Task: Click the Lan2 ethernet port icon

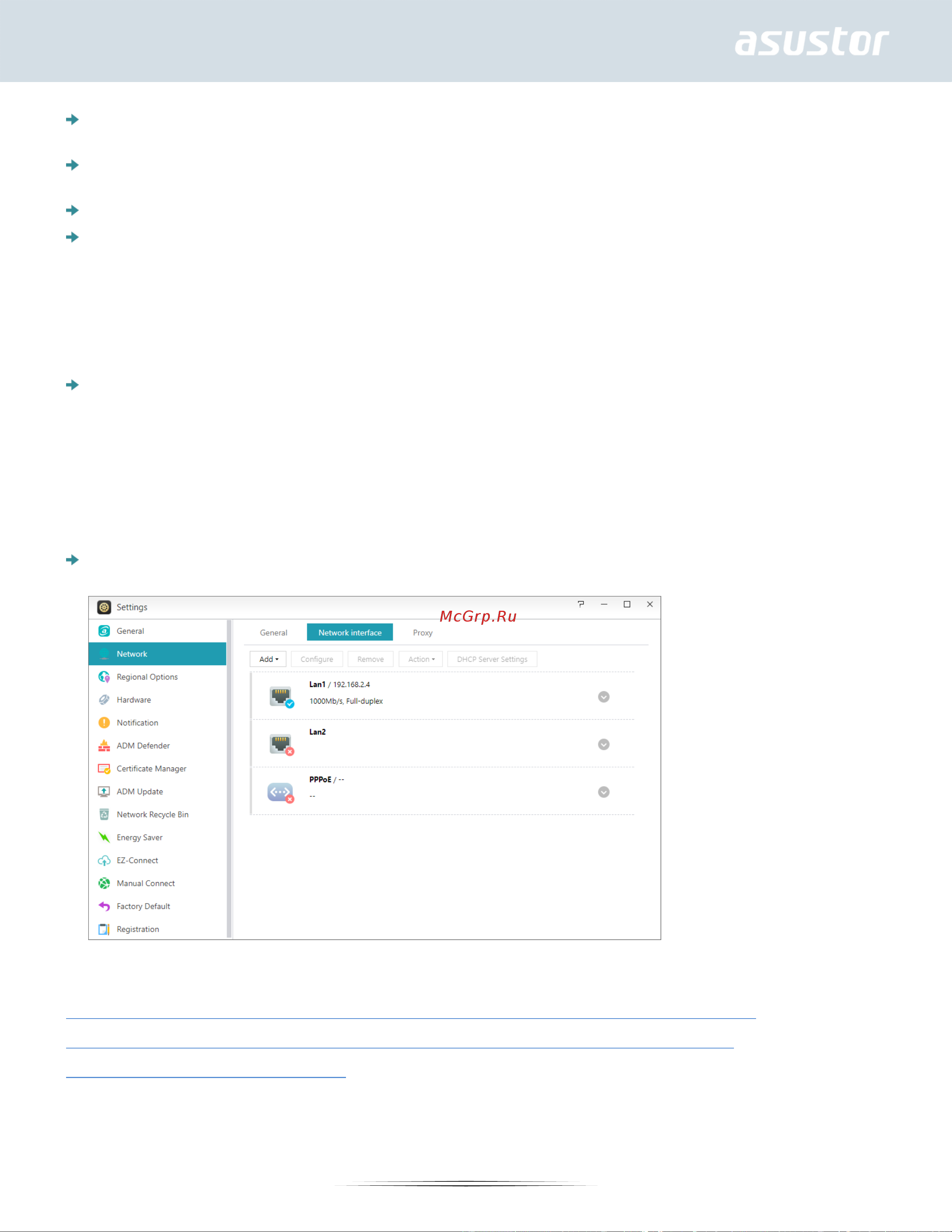Action: click(x=281, y=744)
